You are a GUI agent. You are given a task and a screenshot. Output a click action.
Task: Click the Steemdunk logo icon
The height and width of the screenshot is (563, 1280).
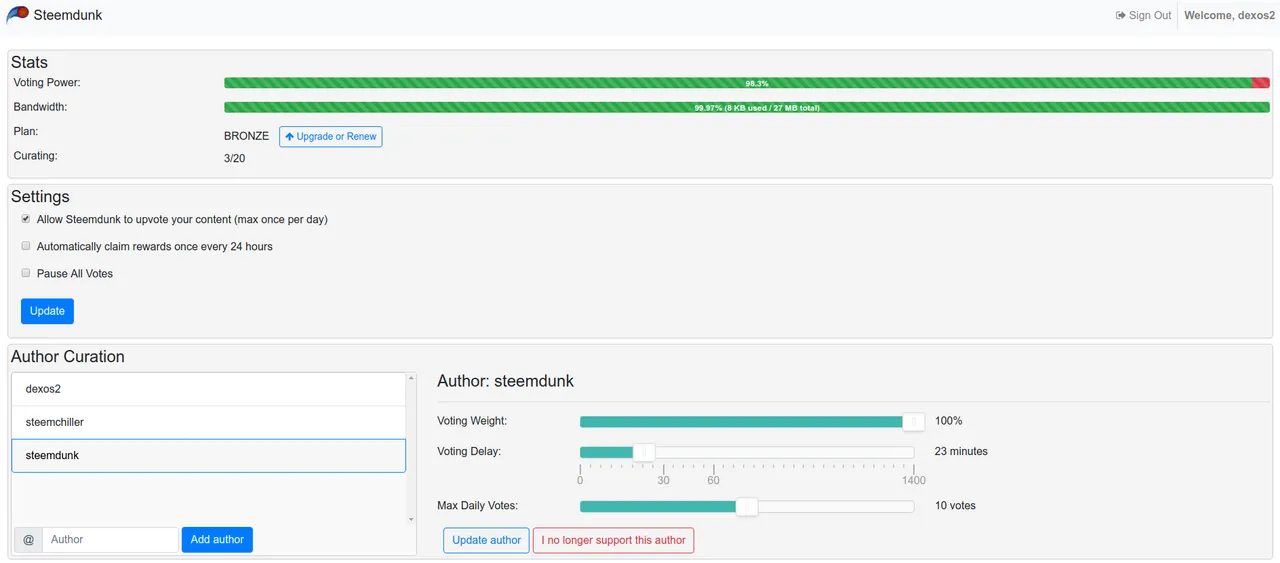(x=18, y=15)
